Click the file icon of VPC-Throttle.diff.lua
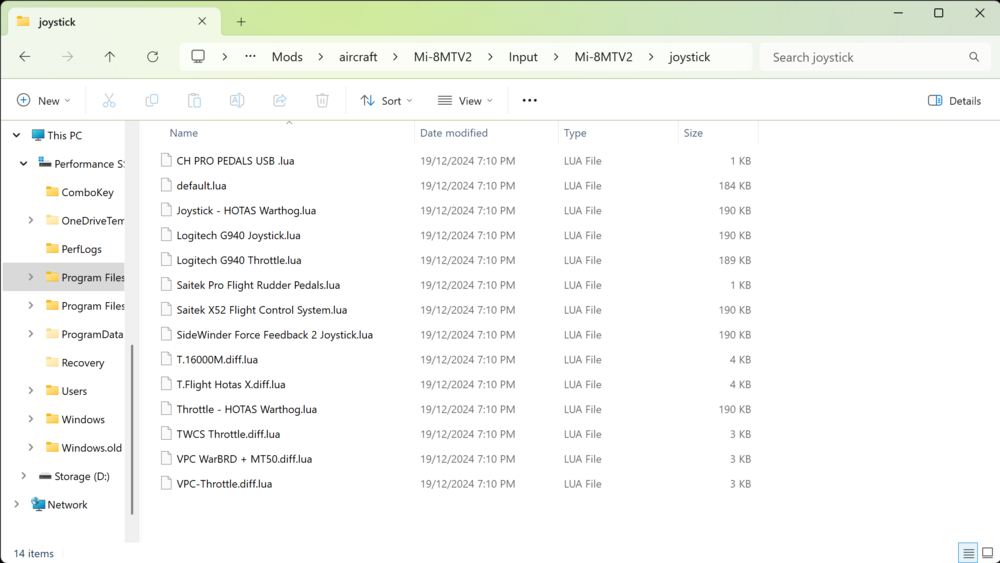1000x563 pixels. tap(166, 483)
